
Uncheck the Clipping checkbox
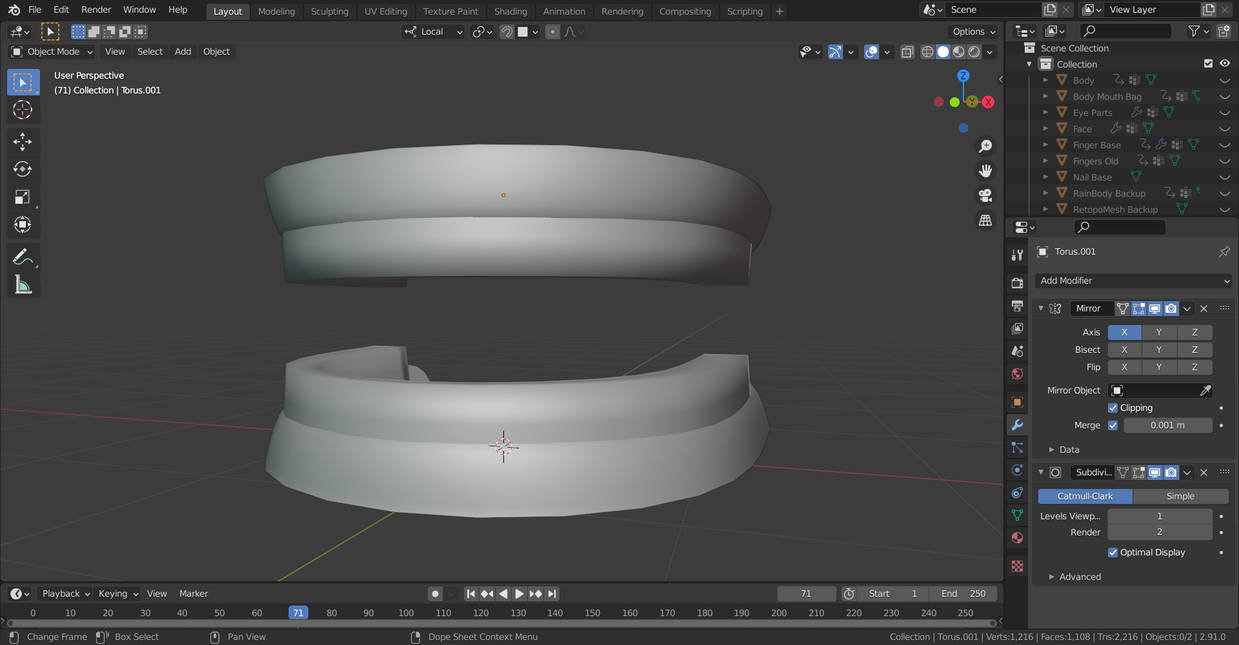tap(1113, 408)
